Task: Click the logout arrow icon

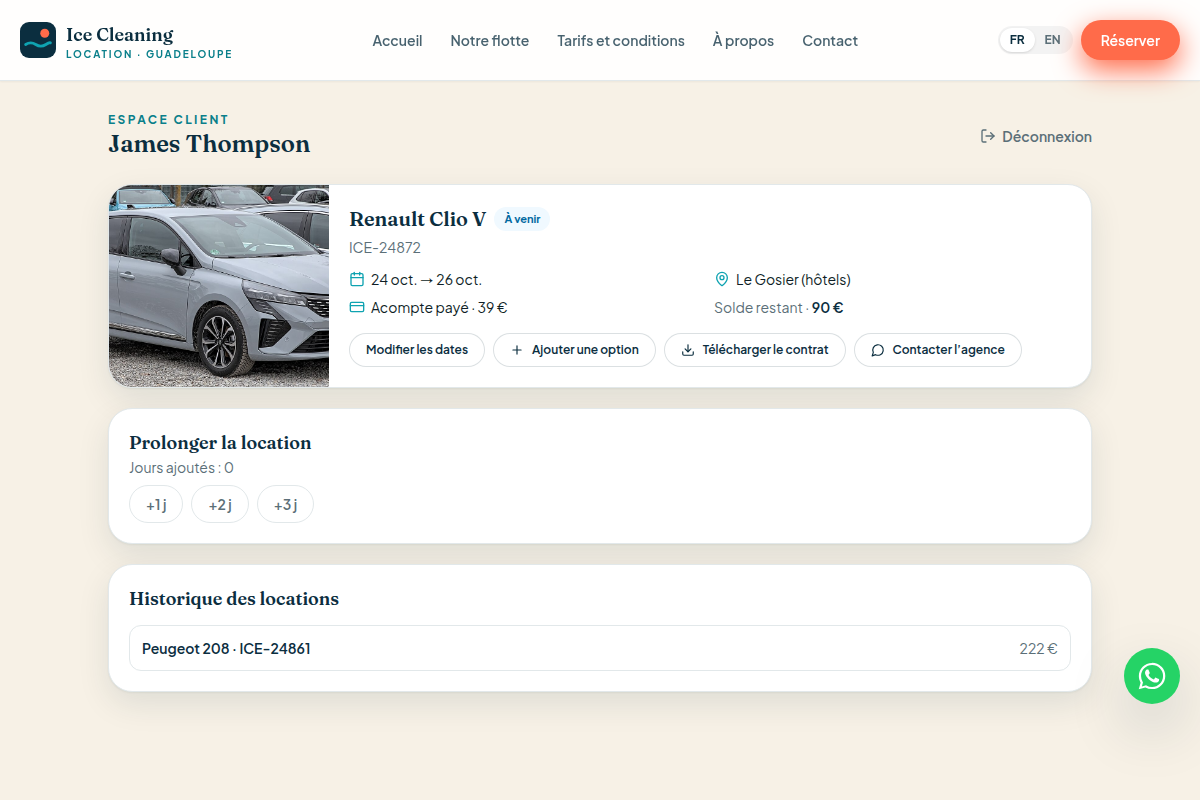Action: coord(988,136)
